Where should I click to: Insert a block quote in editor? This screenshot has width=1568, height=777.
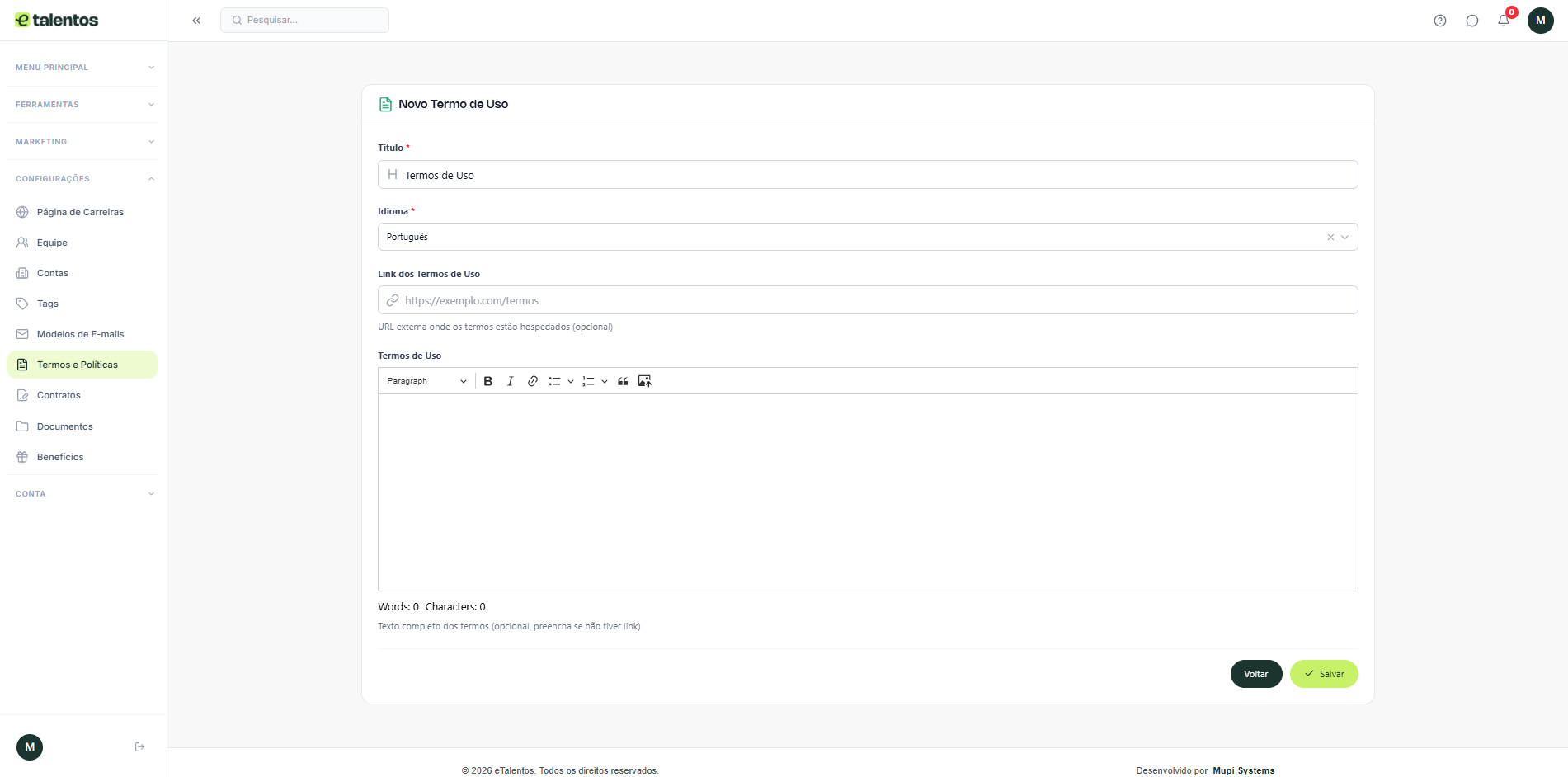pyautogui.click(x=623, y=381)
